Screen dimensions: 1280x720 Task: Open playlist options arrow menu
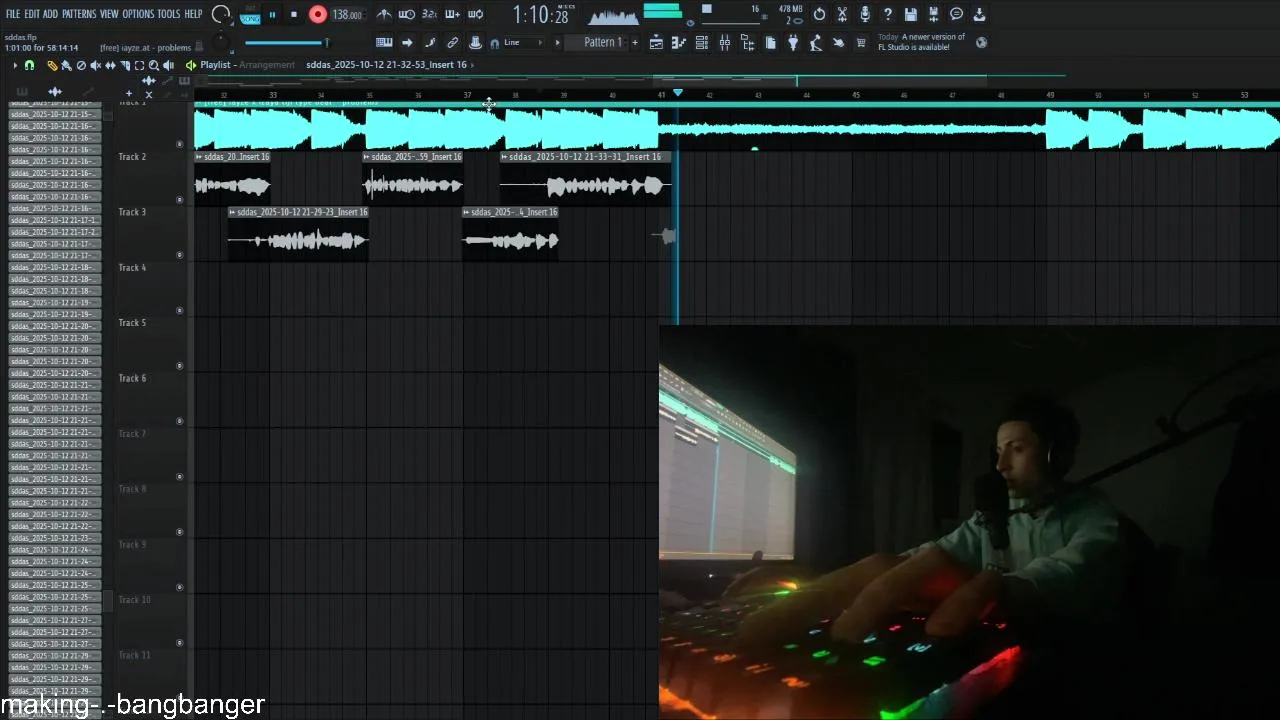[x=15, y=65]
